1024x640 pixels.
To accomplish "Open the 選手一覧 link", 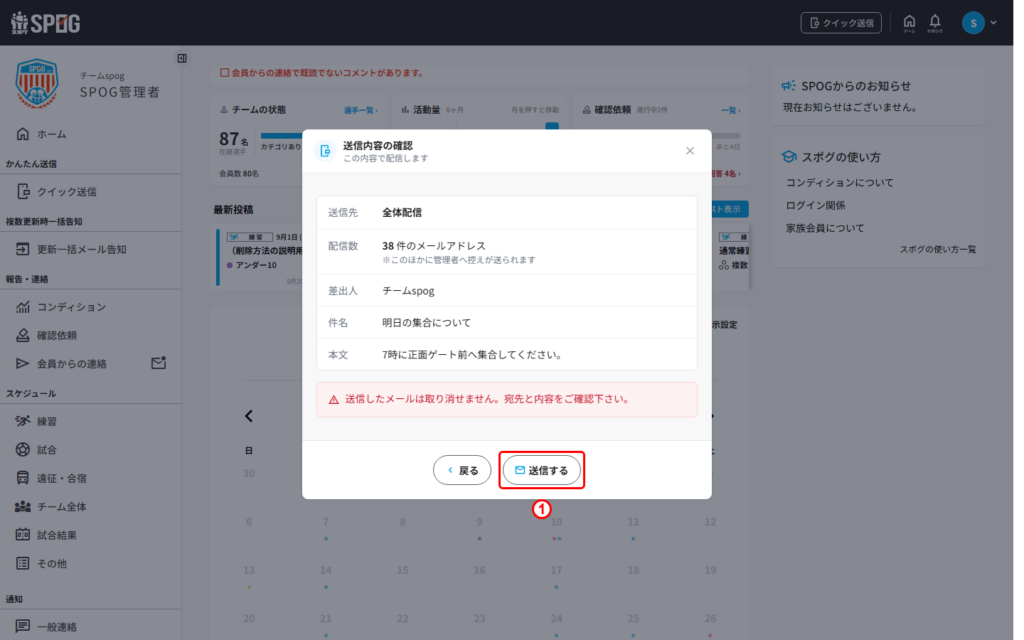I will pos(360,110).
